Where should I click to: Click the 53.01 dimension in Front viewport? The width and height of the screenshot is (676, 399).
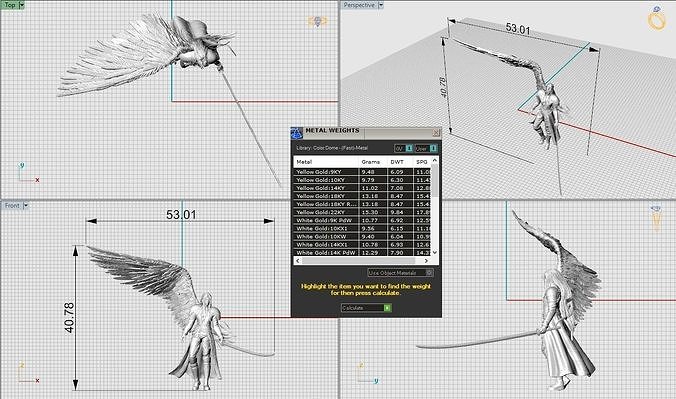(181, 214)
